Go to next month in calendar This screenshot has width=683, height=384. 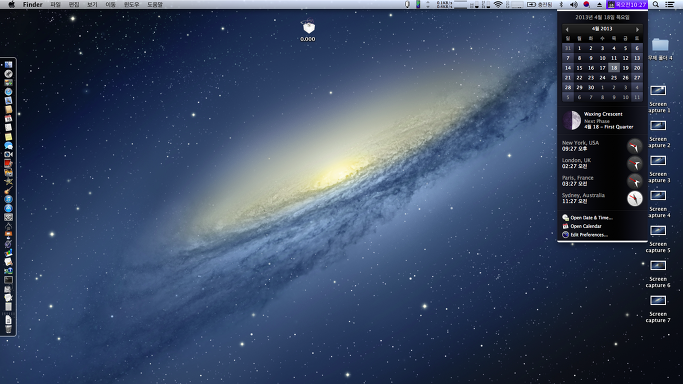click(x=637, y=29)
